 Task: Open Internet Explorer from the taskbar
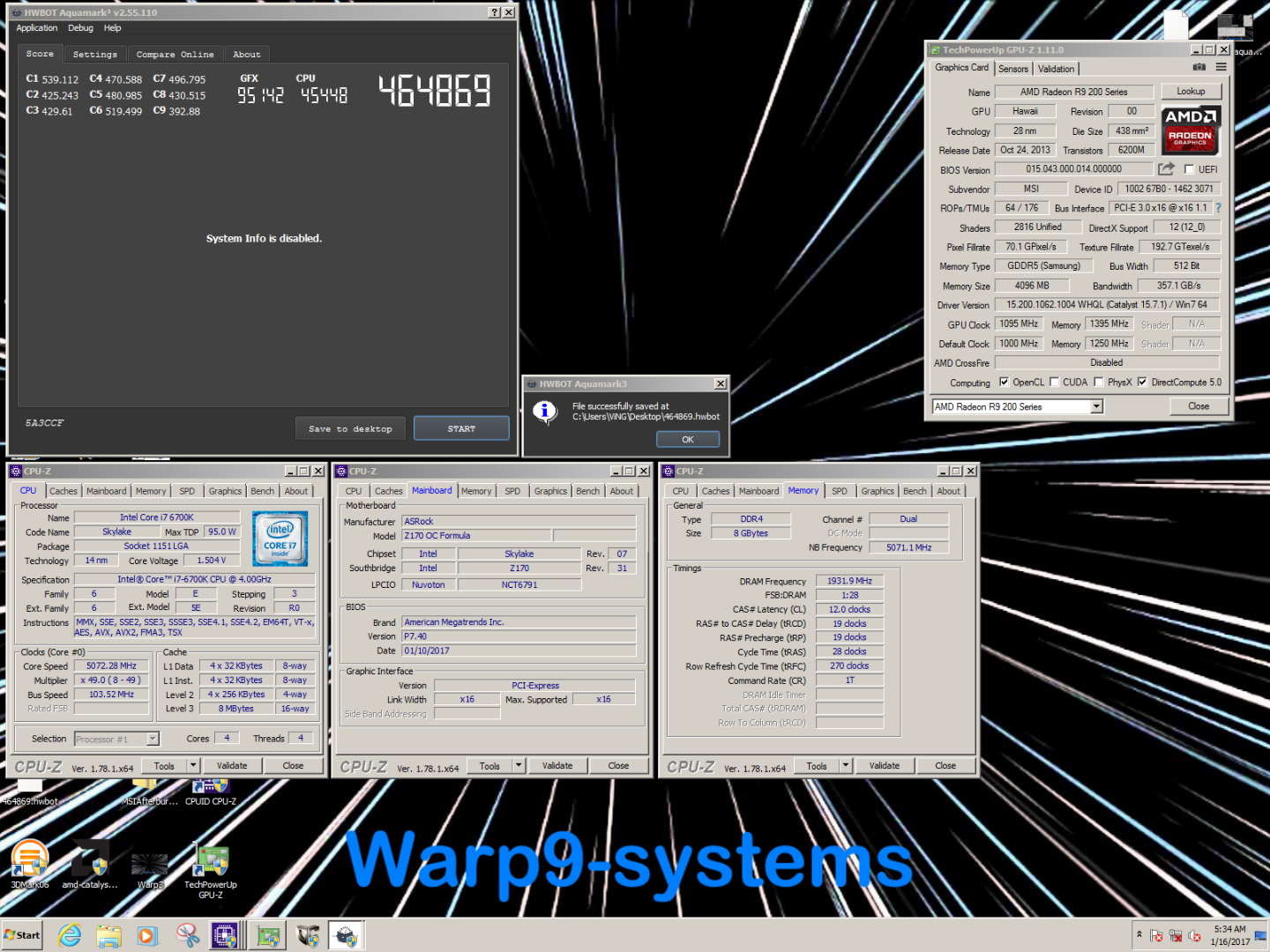click(x=70, y=935)
